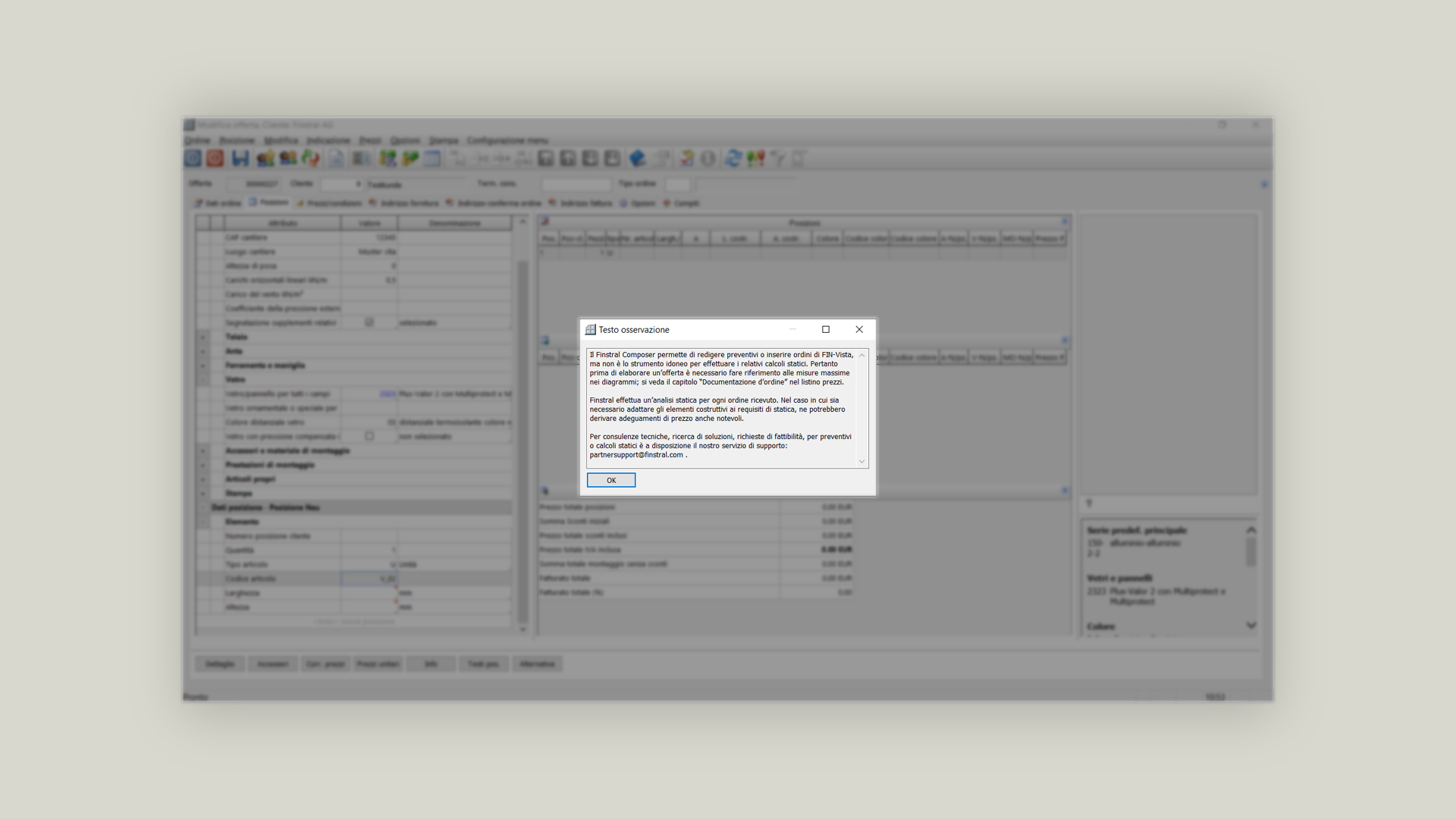Switch to the Compiti tab
1456x819 pixels.
coord(681,203)
